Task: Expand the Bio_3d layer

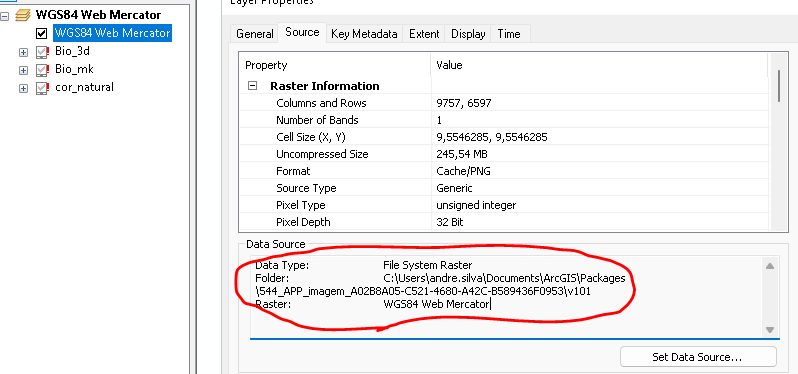Action: click(23, 52)
